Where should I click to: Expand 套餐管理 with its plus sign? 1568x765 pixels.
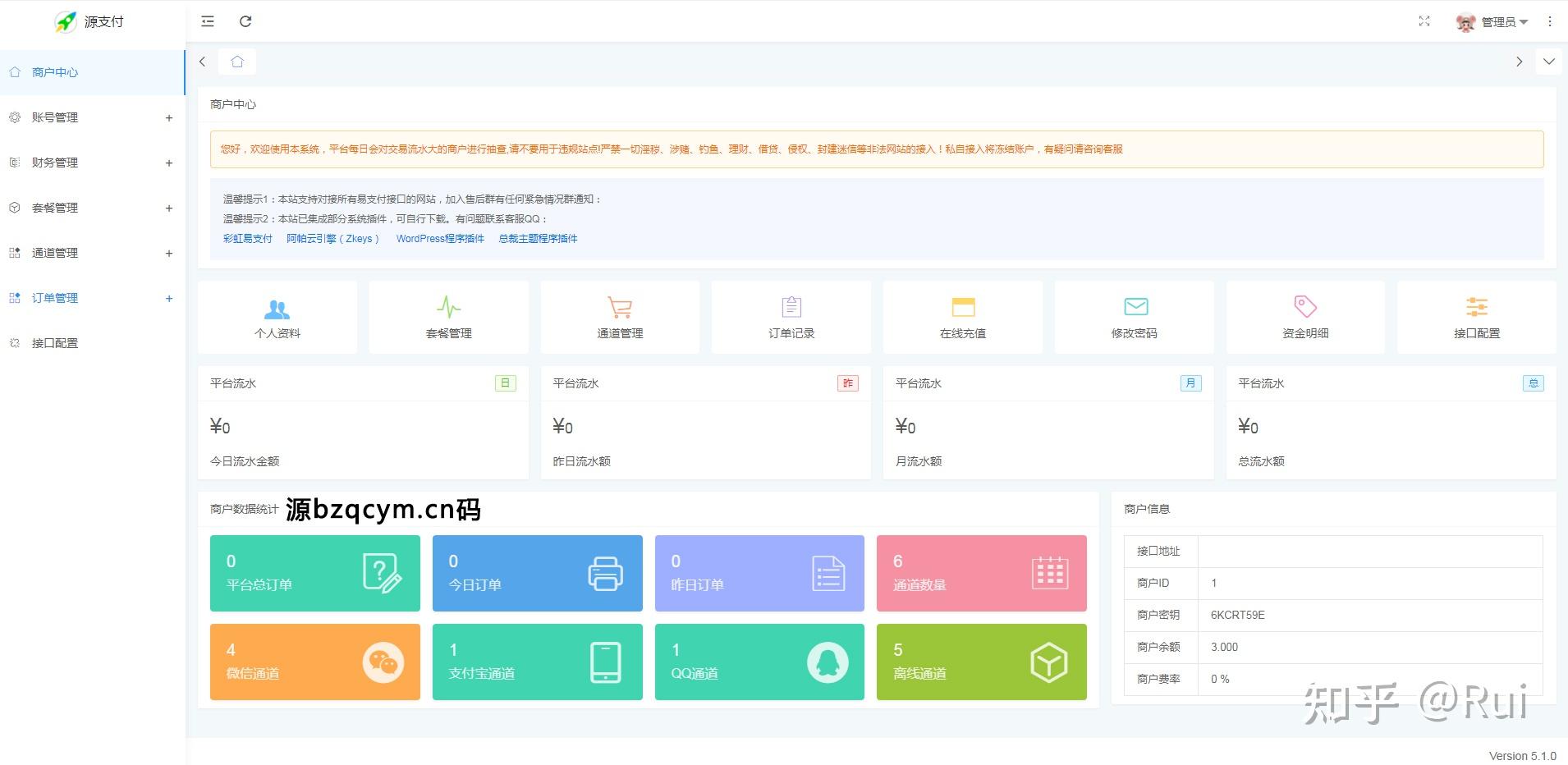169,208
